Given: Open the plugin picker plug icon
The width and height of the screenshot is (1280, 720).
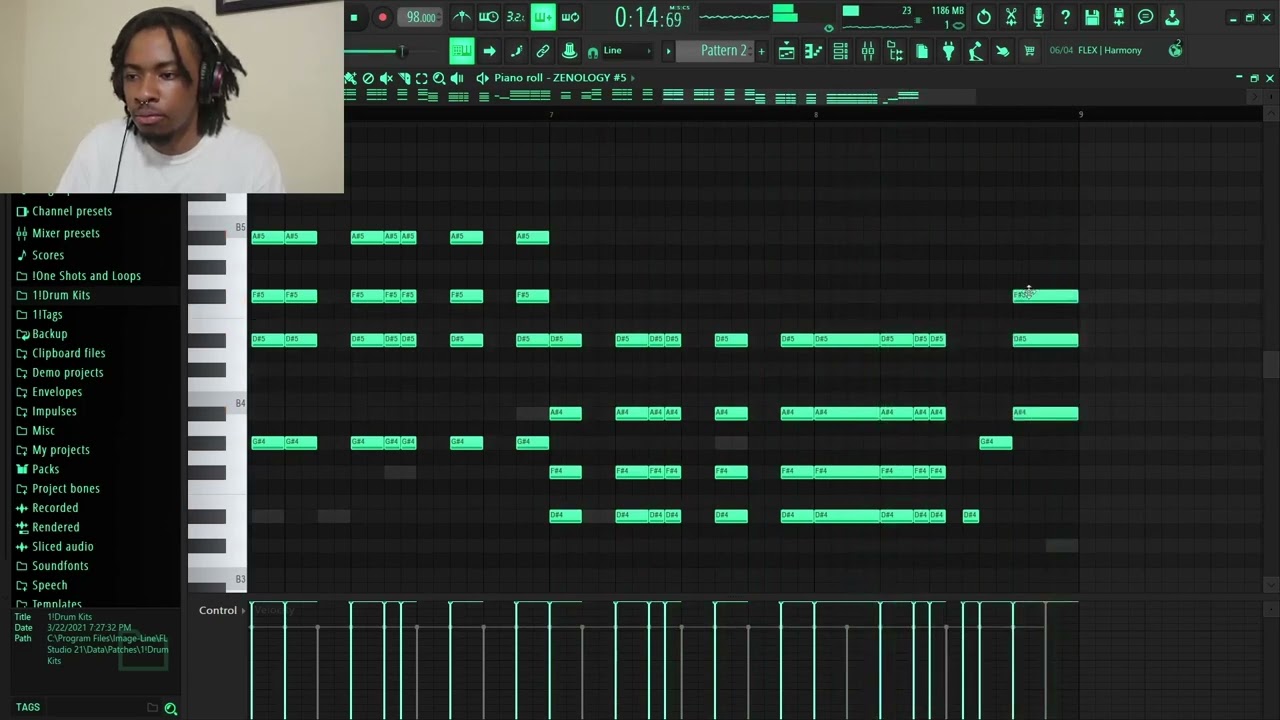Looking at the screenshot, I should [x=949, y=51].
